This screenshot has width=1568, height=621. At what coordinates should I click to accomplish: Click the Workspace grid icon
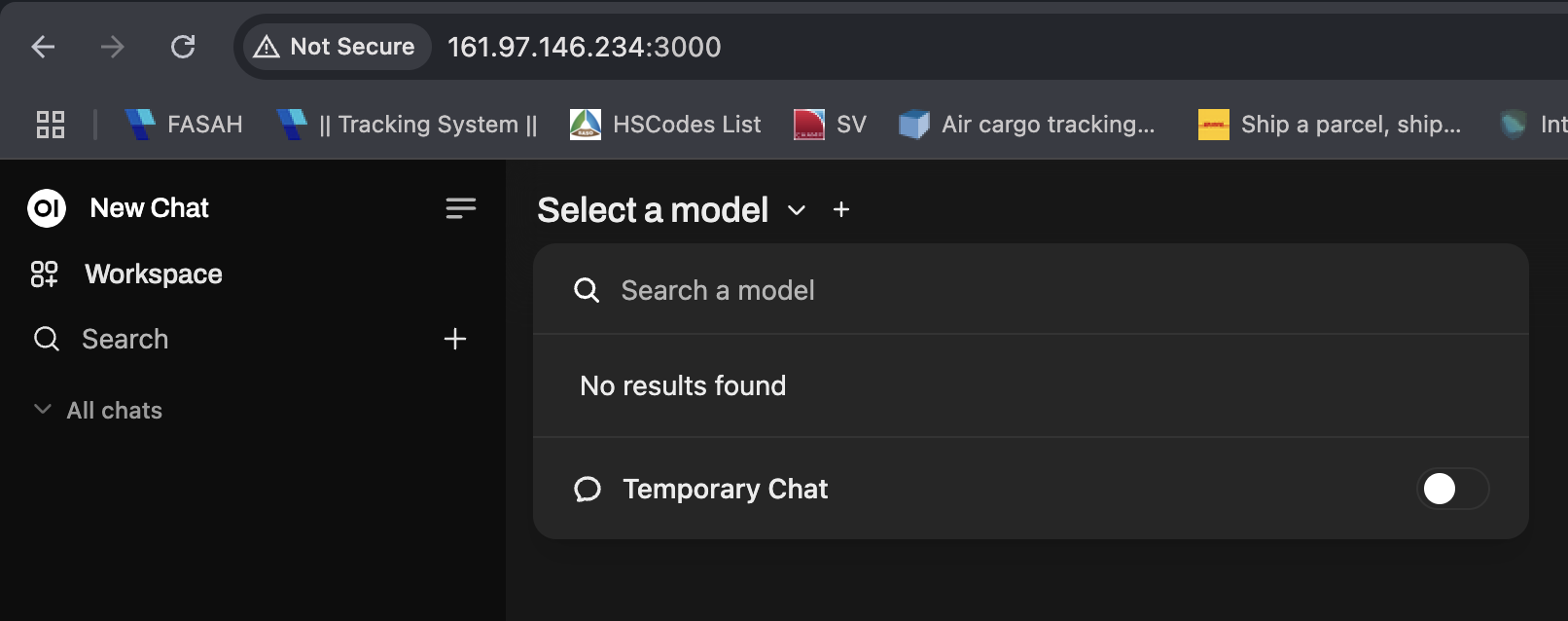45,274
